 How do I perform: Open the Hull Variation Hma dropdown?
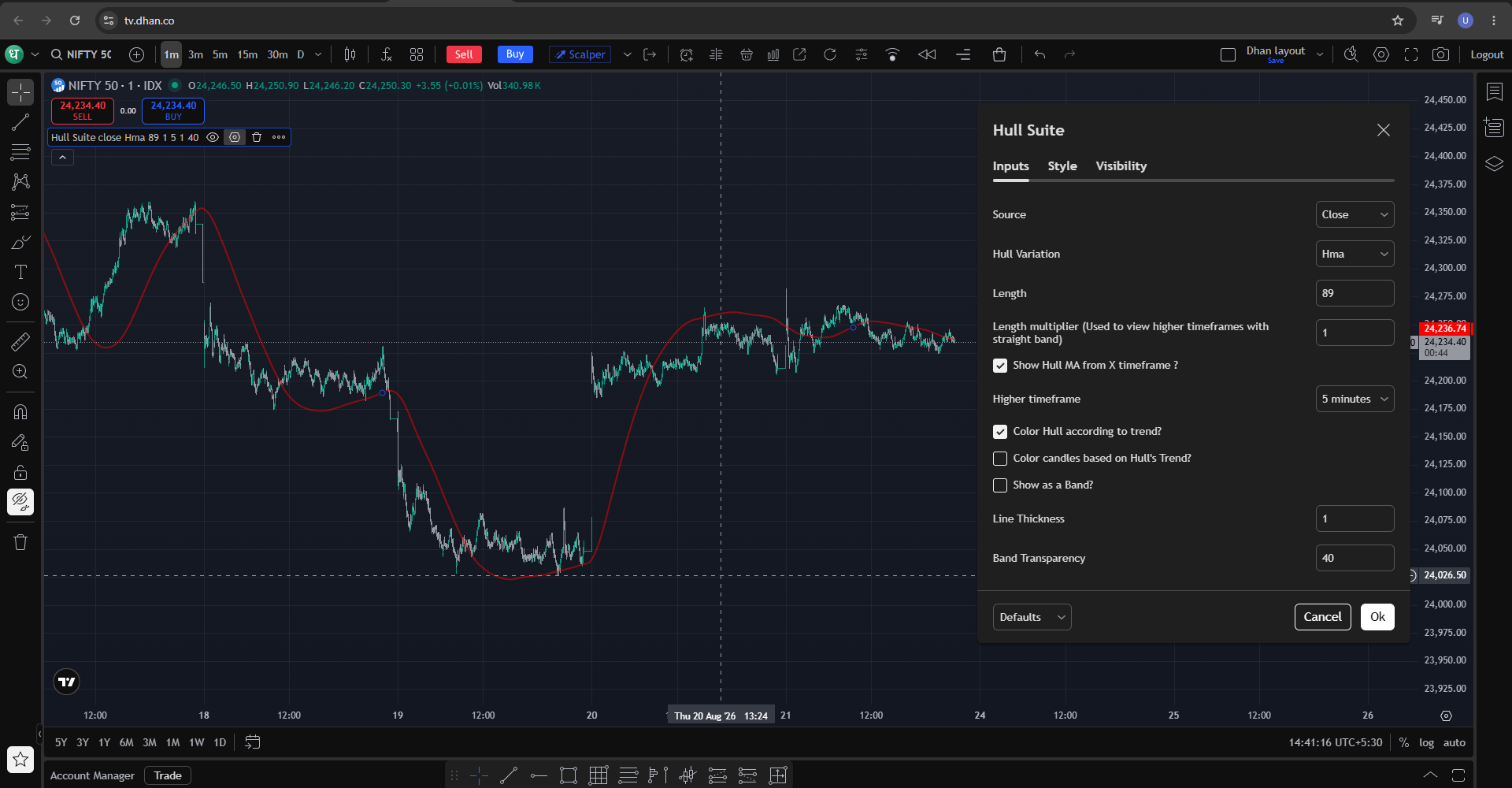pyautogui.click(x=1354, y=254)
